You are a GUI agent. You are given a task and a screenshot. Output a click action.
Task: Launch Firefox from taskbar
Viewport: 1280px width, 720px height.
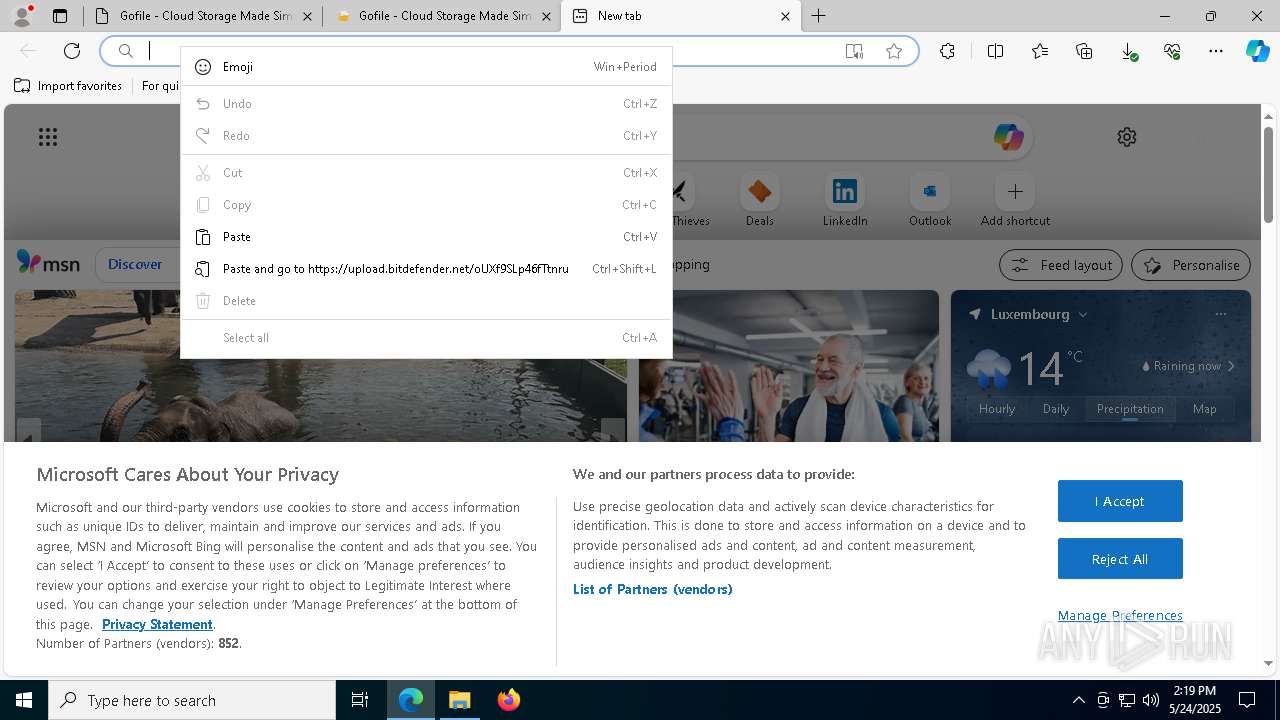508,700
